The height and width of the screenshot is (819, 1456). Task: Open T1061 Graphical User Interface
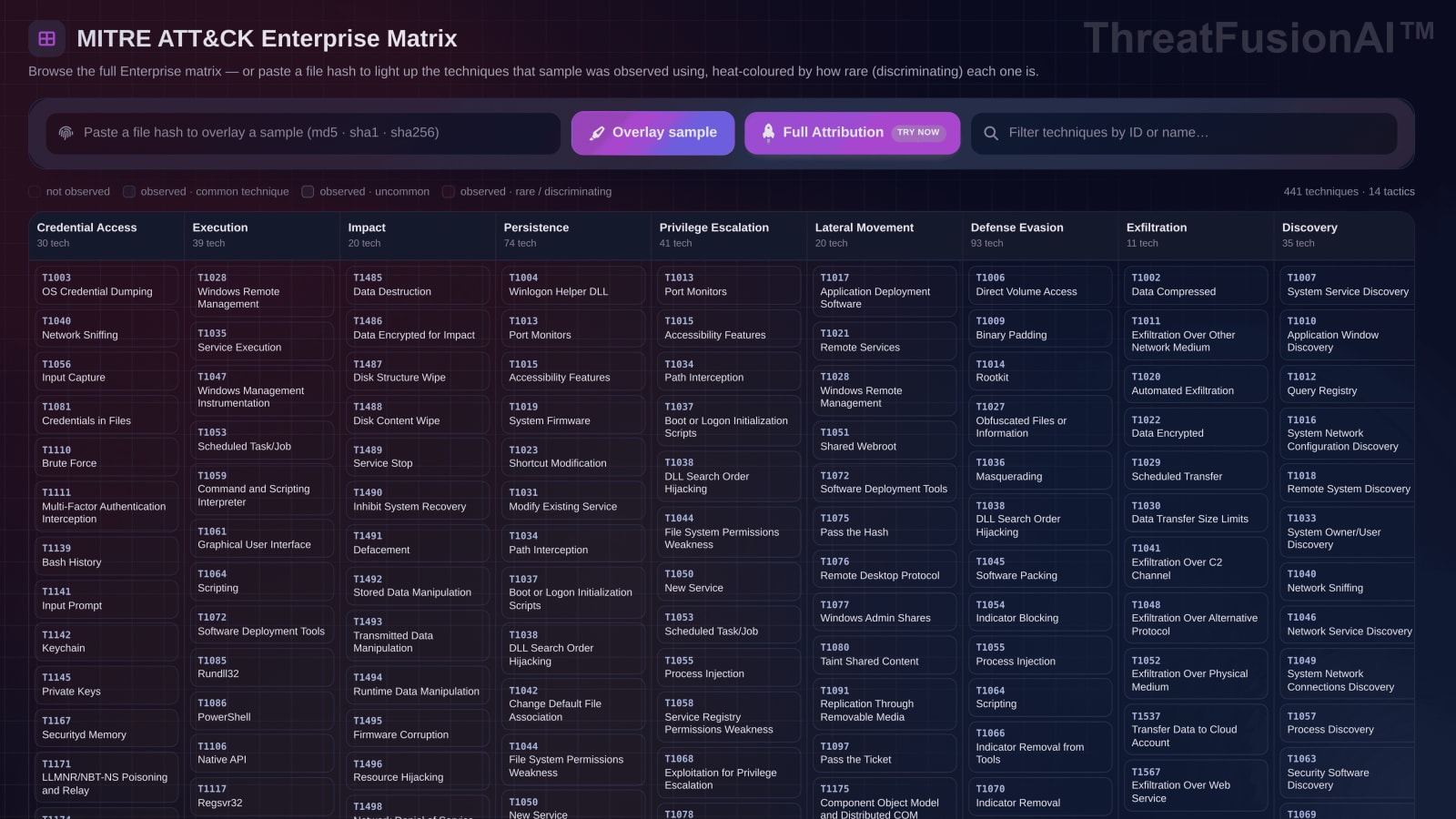262,538
